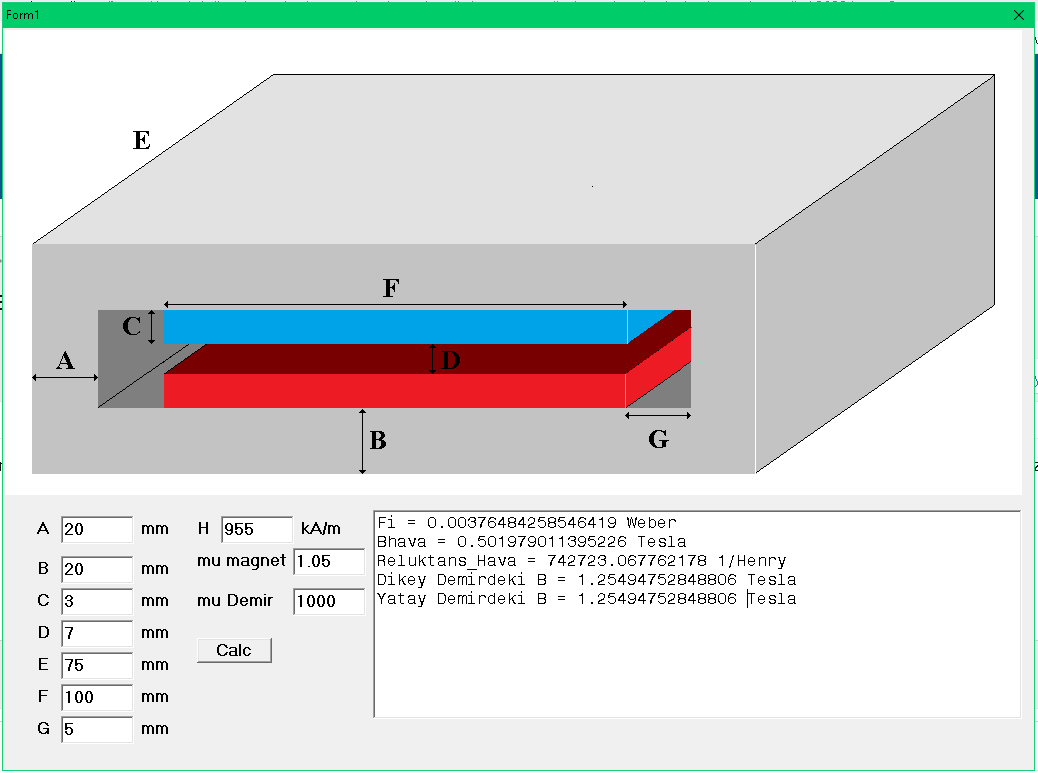The width and height of the screenshot is (1038, 773).
Task: Select the B input field containing 20
Action: [96, 569]
